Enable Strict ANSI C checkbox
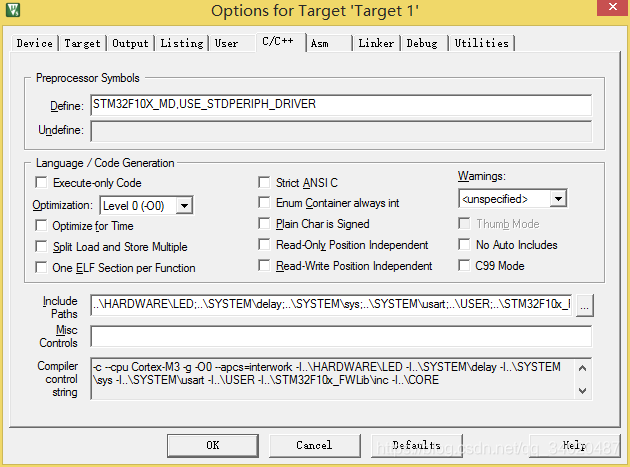 [266, 183]
